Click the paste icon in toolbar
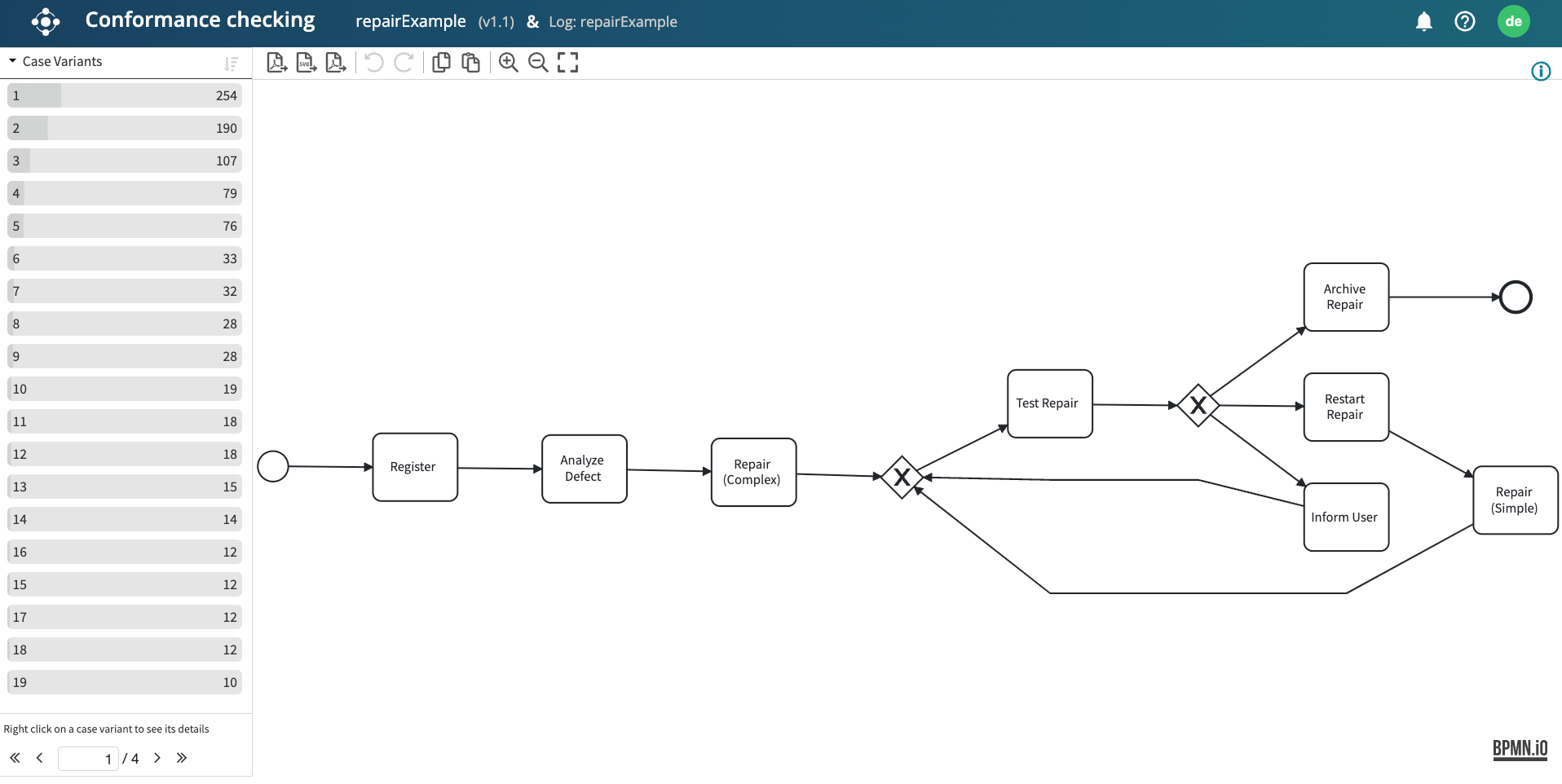 click(470, 63)
